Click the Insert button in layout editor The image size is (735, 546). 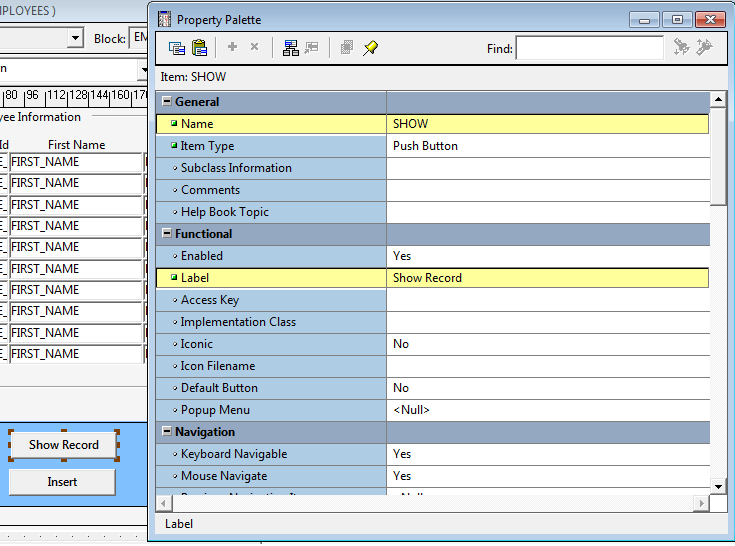tap(62, 482)
